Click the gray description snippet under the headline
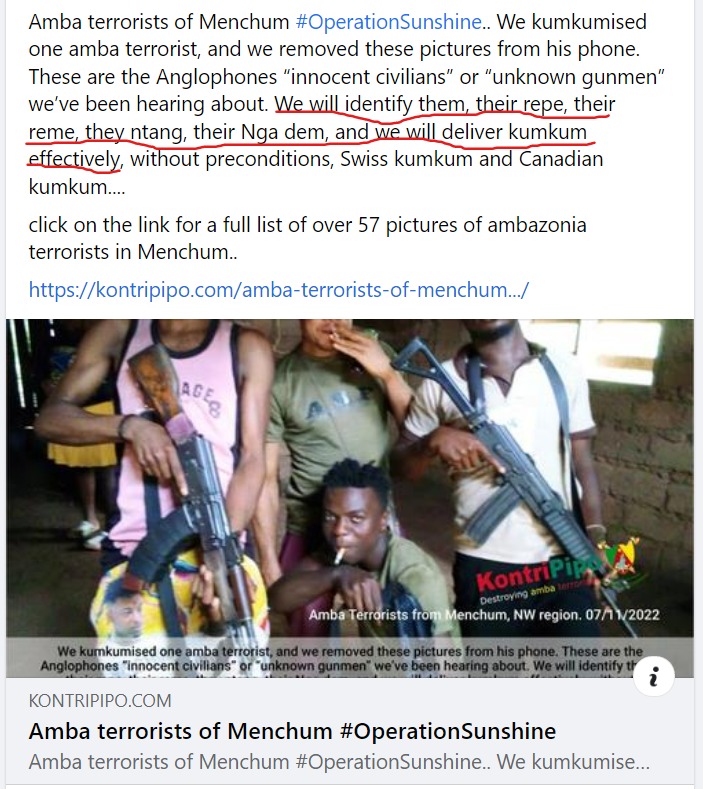The width and height of the screenshot is (703, 789). point(339,762)
